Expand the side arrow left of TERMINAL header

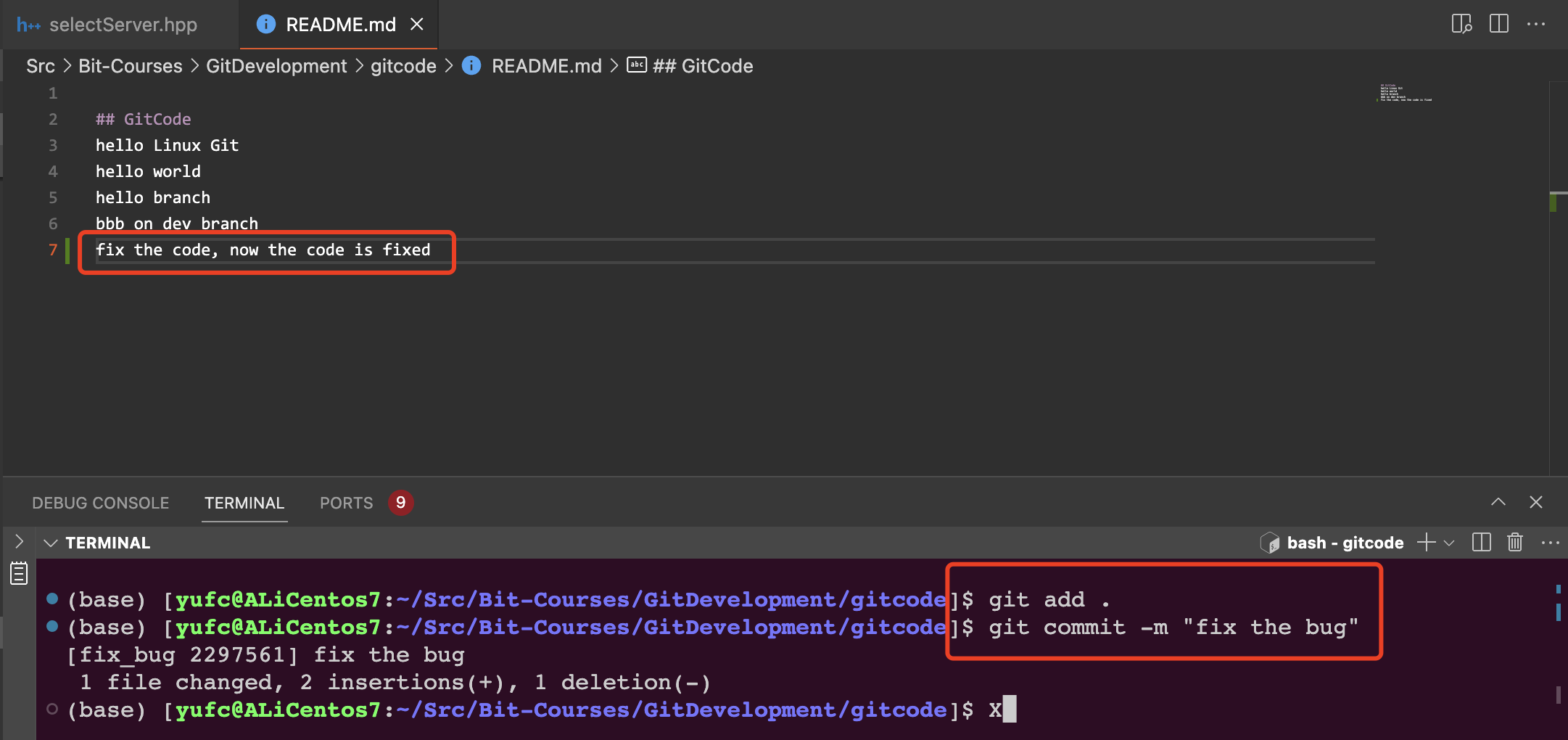tap(19, 542)
